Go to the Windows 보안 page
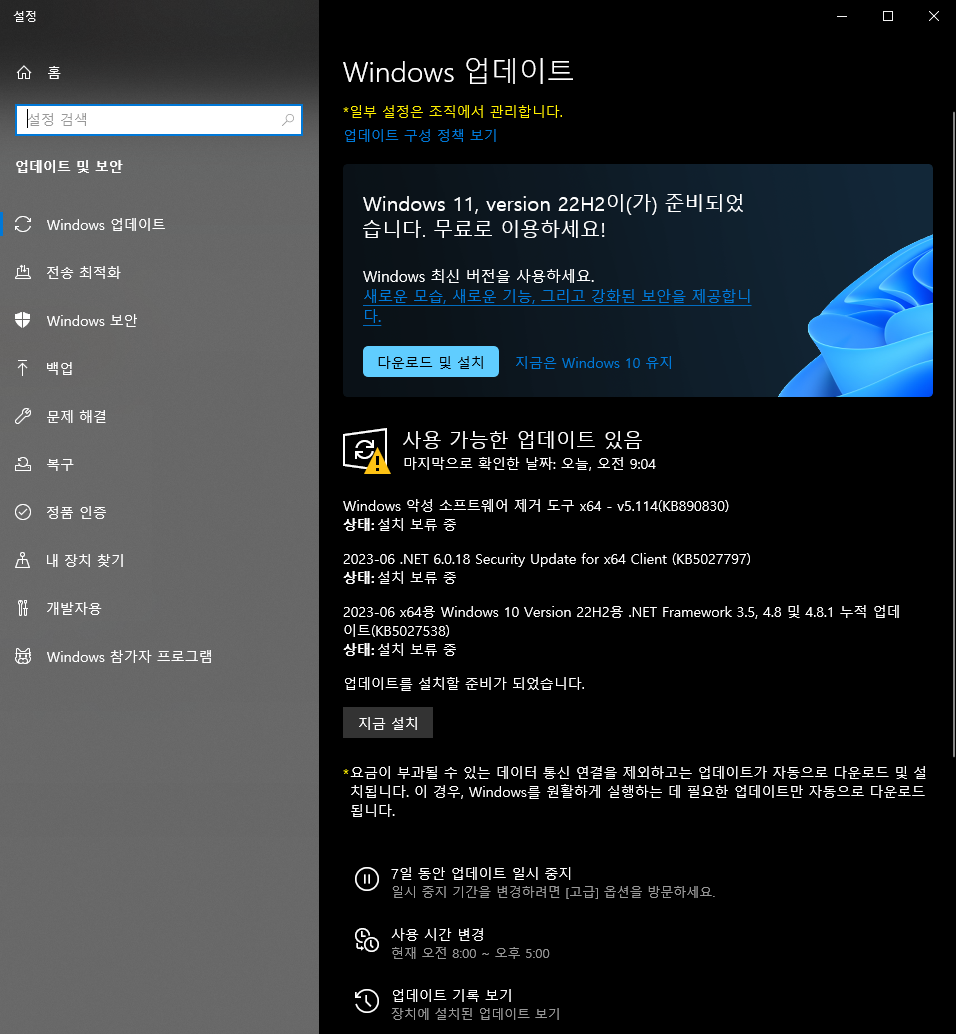Image resolution: width=956 pixels, height=1034 pixels. [x=160, y=320]
